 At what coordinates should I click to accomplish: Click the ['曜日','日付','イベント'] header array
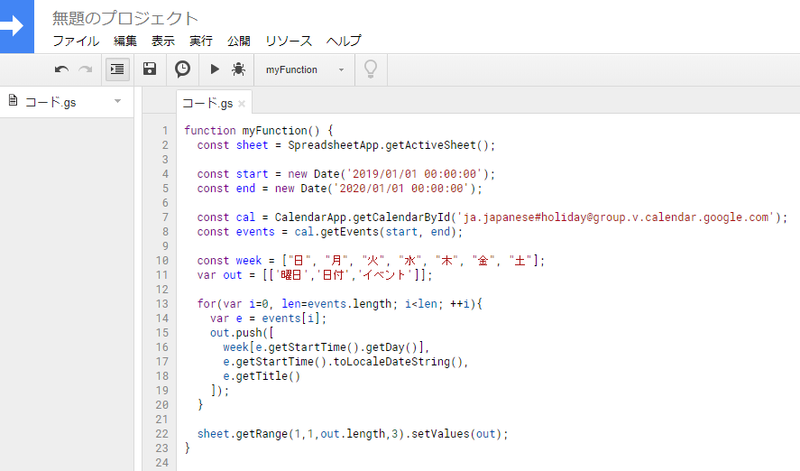click(x=344, y=275)
